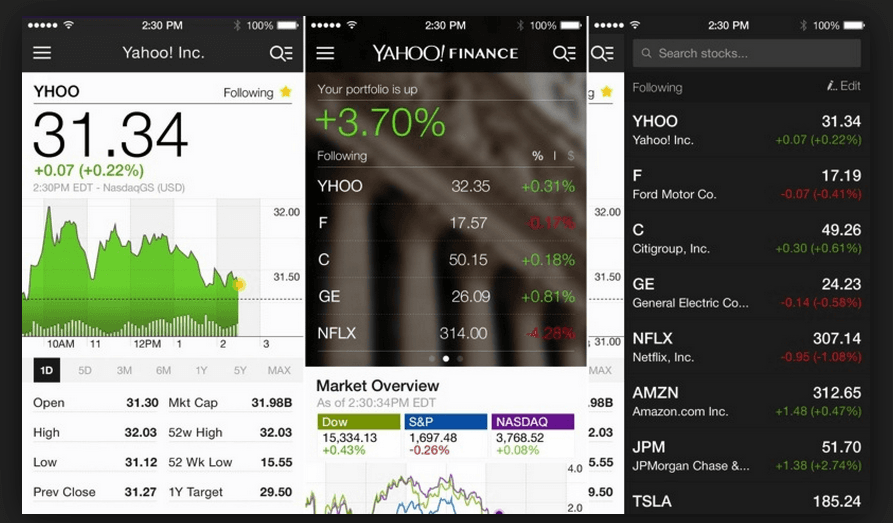Open hamburger menu on Yahoo Finance screen
The height and width of the screenshot is (523, 893).
[x=325, y=53]
